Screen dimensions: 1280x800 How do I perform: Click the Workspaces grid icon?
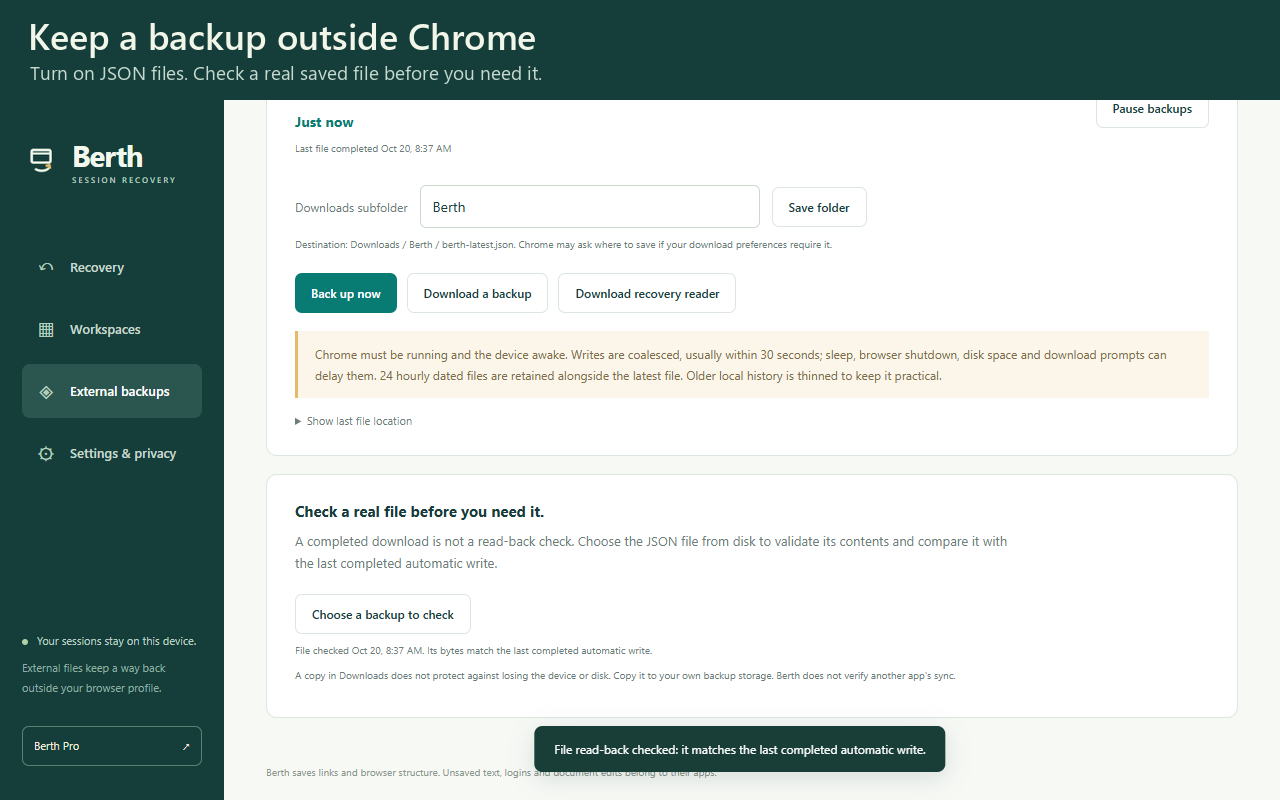(x=46, y=329)
